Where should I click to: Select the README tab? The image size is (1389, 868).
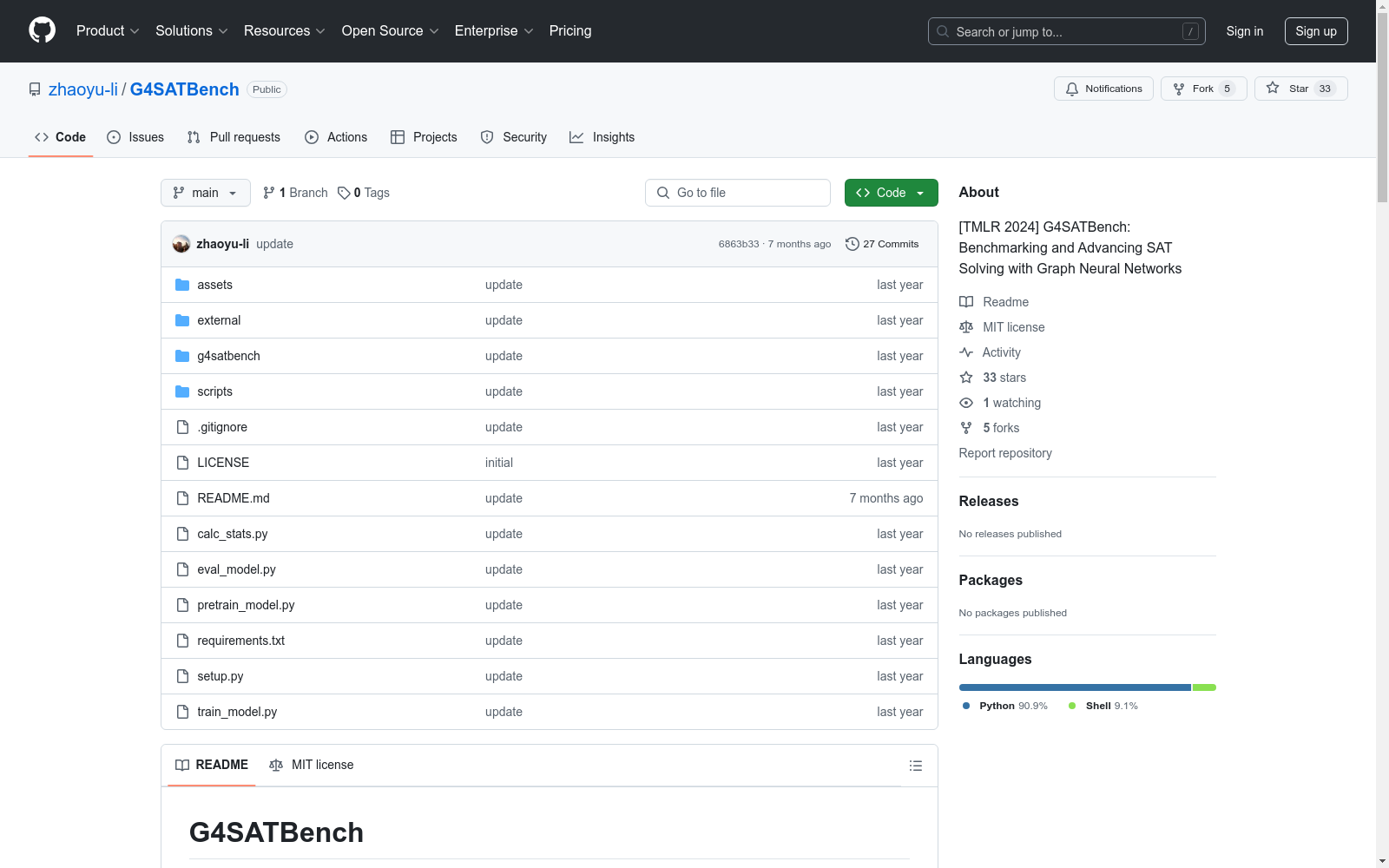coord(212,765)
